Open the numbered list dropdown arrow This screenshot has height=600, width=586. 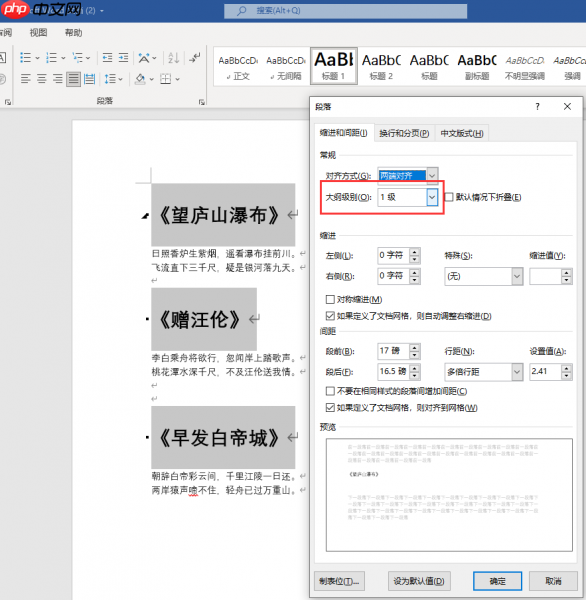pyautogui.click(x=63, y=58)
